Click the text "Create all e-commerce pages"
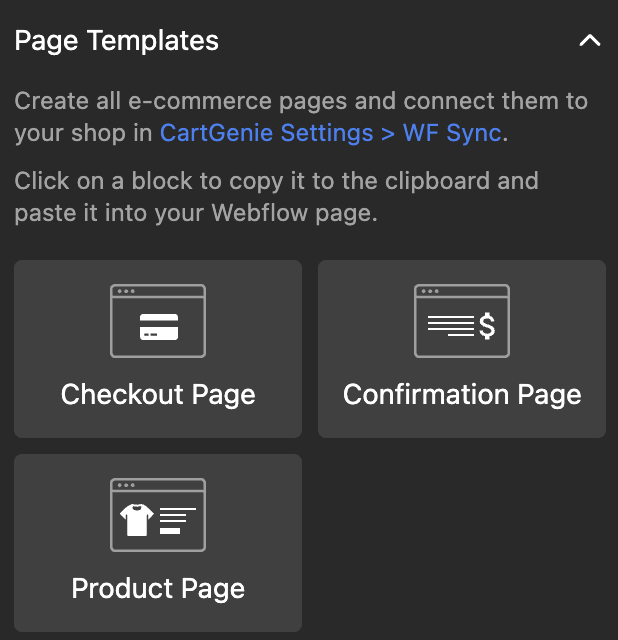 click(180, 101)
